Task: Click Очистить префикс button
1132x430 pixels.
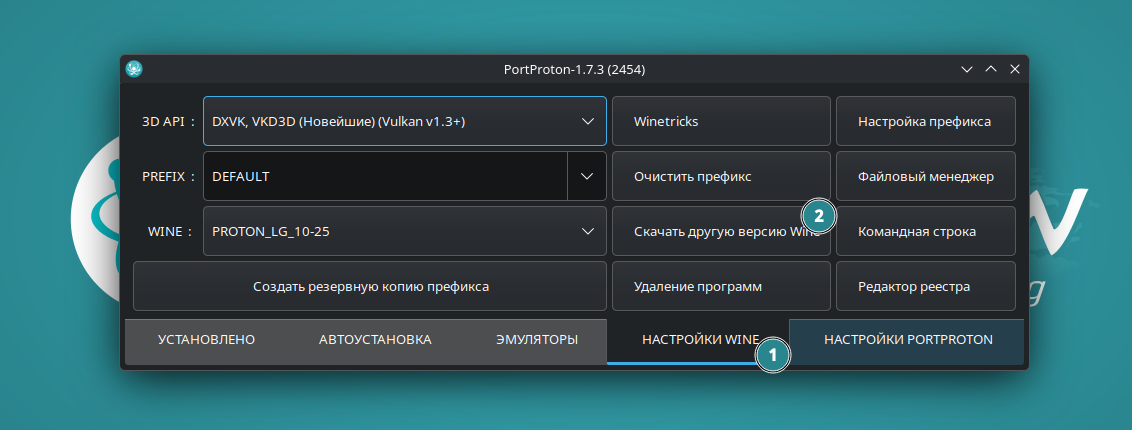Action: pos(720,177)
